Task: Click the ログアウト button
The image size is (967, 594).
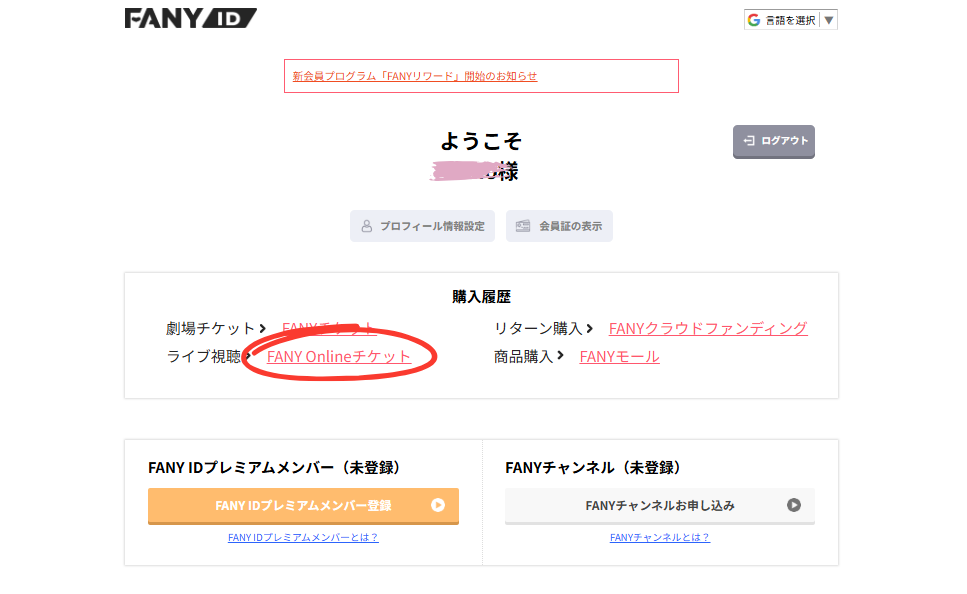Action: click(773, 141)
